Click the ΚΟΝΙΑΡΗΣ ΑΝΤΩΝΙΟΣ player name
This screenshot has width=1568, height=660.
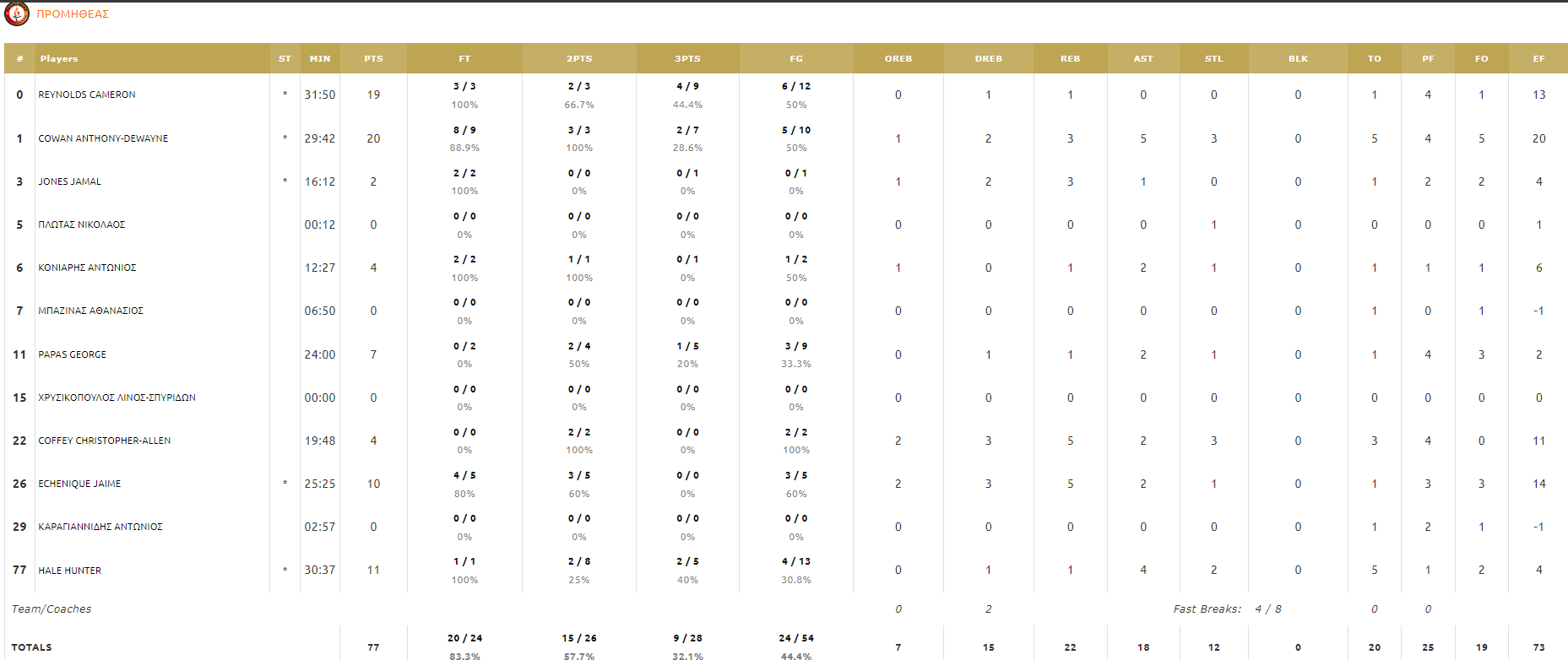click(87, 268)
